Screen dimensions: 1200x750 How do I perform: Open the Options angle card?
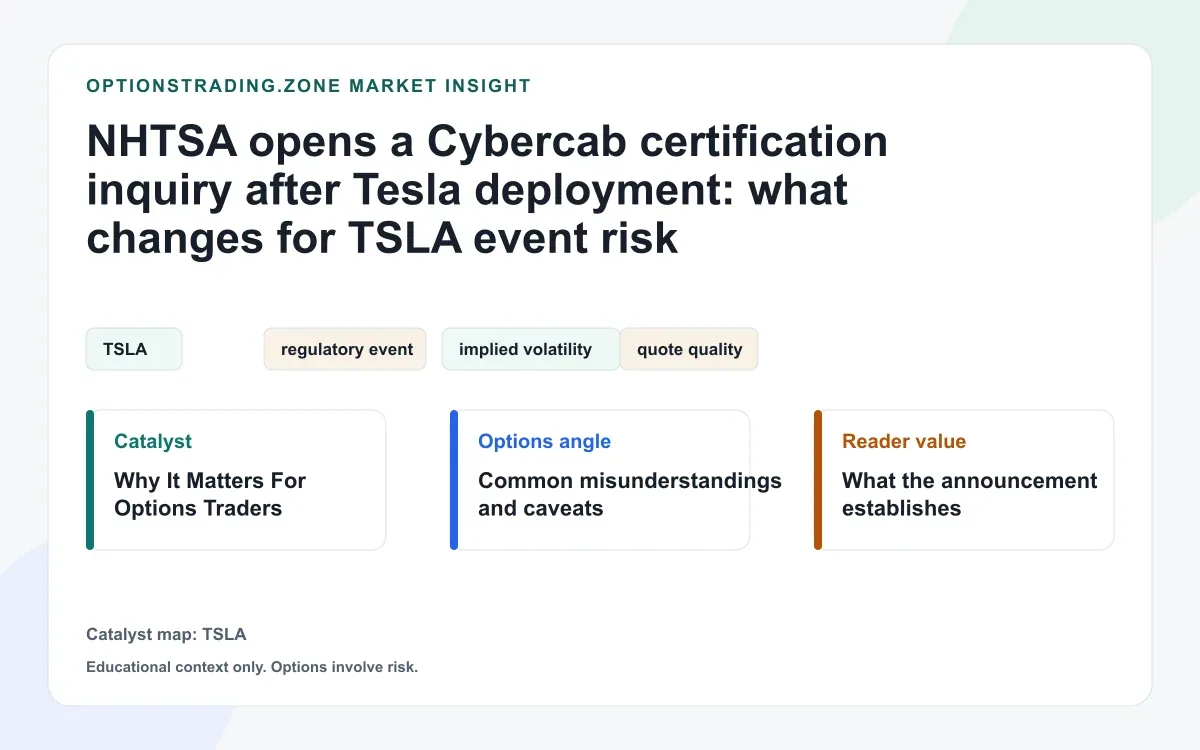(x=600, y=480)
